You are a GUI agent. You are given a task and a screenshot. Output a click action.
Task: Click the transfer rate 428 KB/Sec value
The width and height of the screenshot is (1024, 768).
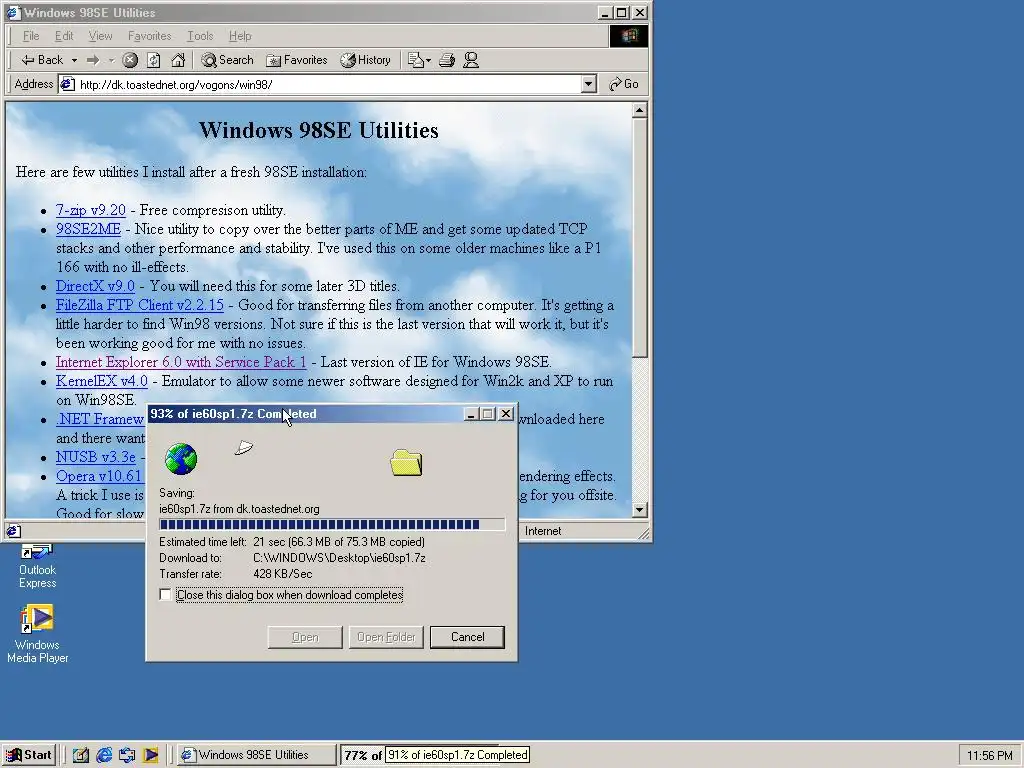pyautogui.click(x=283, y=574)
